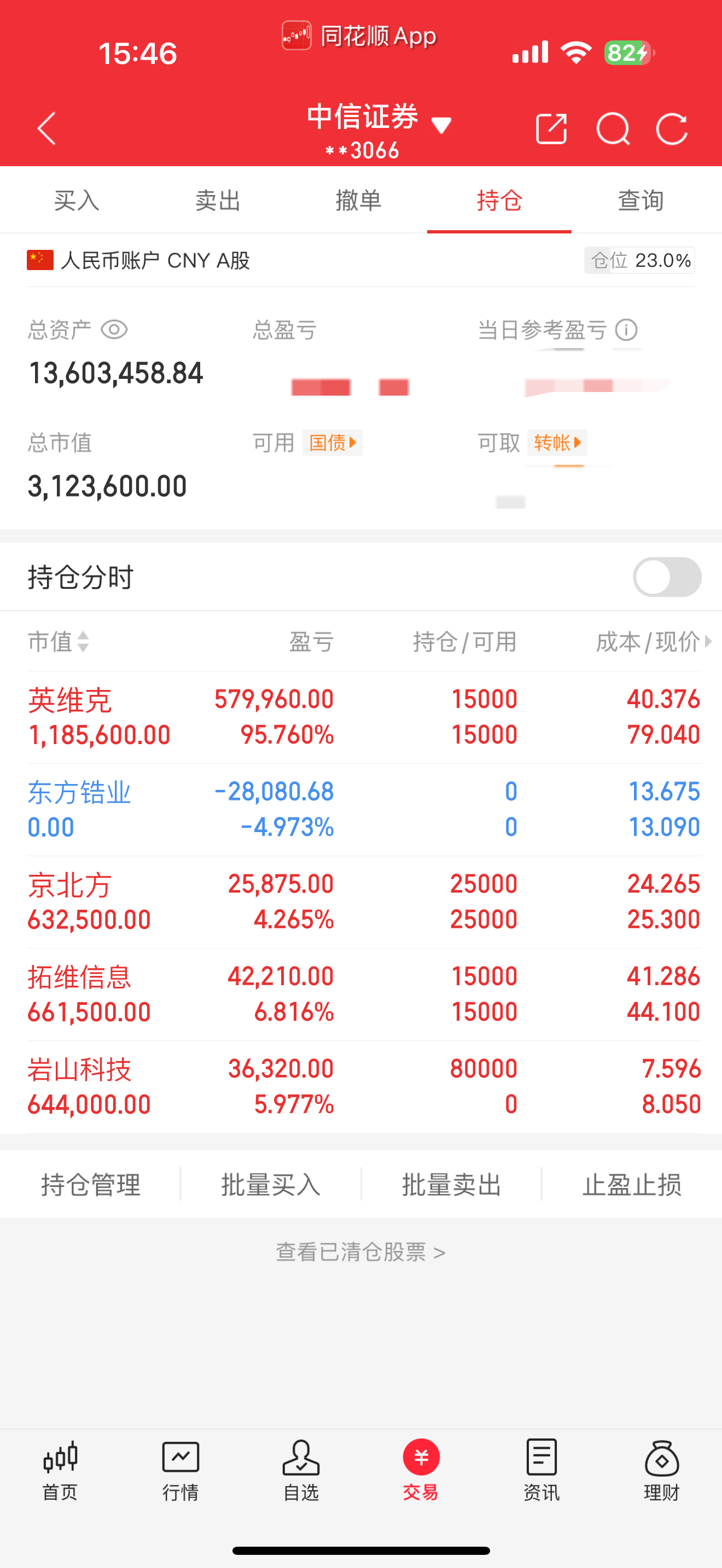Open 查看已清仓股票 link

click(x=360, y=1252)
